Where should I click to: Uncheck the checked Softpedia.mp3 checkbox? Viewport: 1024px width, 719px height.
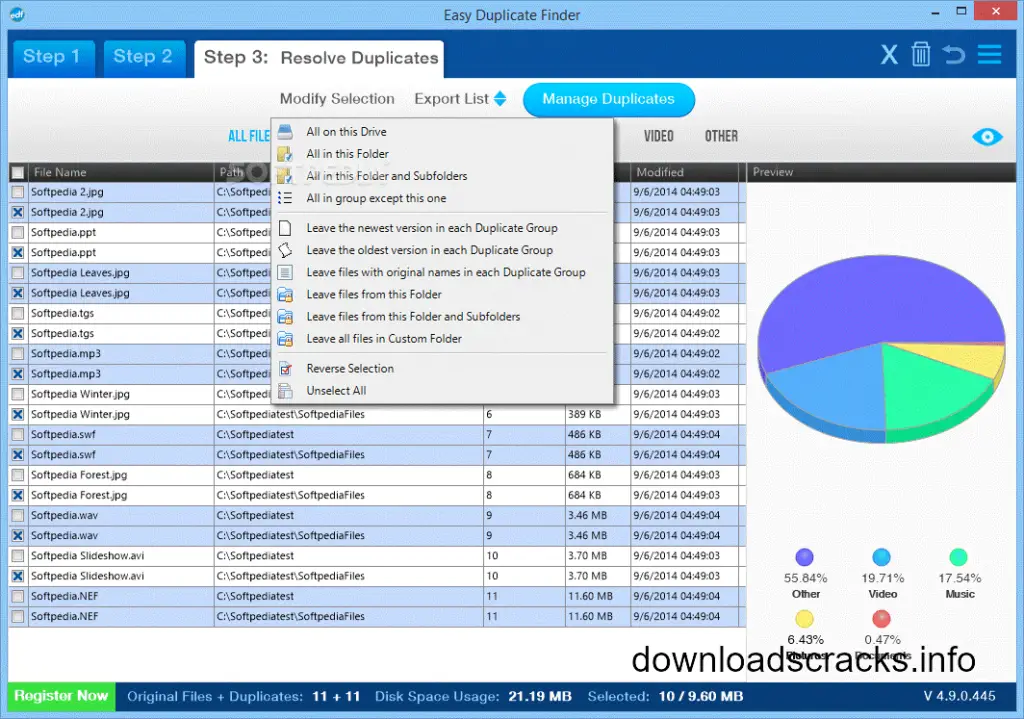pos(18,374)
